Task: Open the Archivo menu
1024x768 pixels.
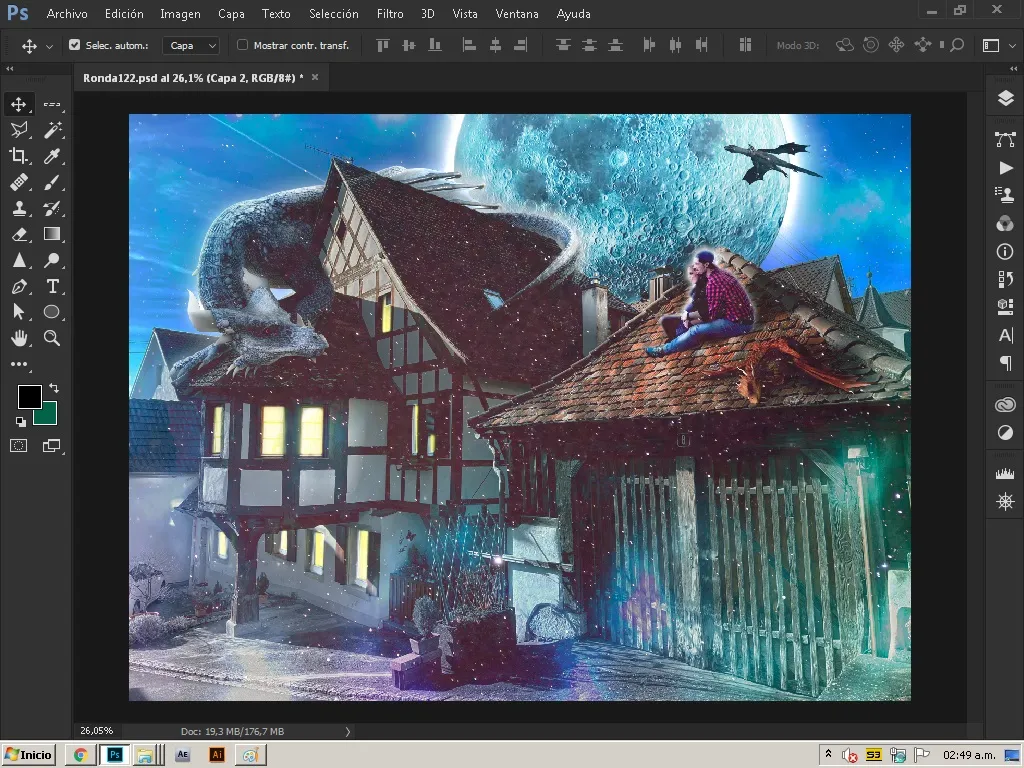Action: [67, 14]
